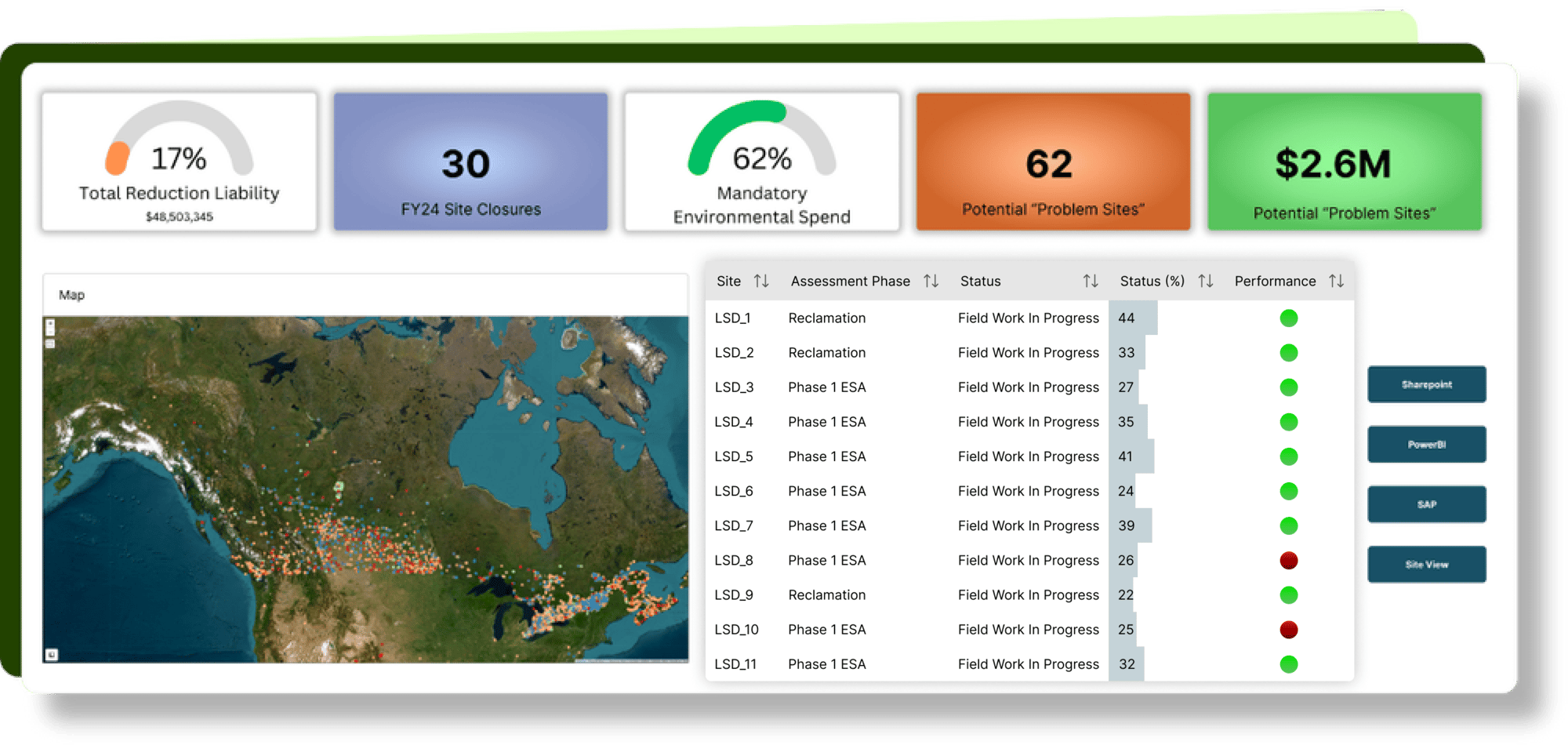
Task: Click green performance dot in LSD_2 row
Action: (x=1289, y=353)
